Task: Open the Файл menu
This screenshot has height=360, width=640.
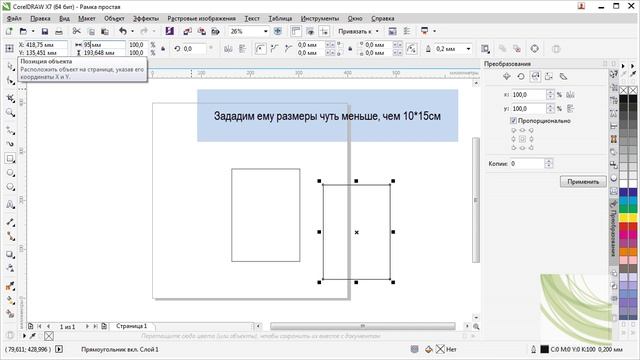Action: tap(14, 18)
